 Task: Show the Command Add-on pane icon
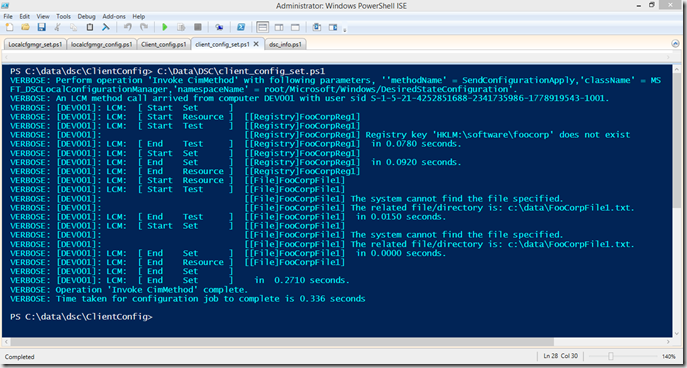(333, 27)
